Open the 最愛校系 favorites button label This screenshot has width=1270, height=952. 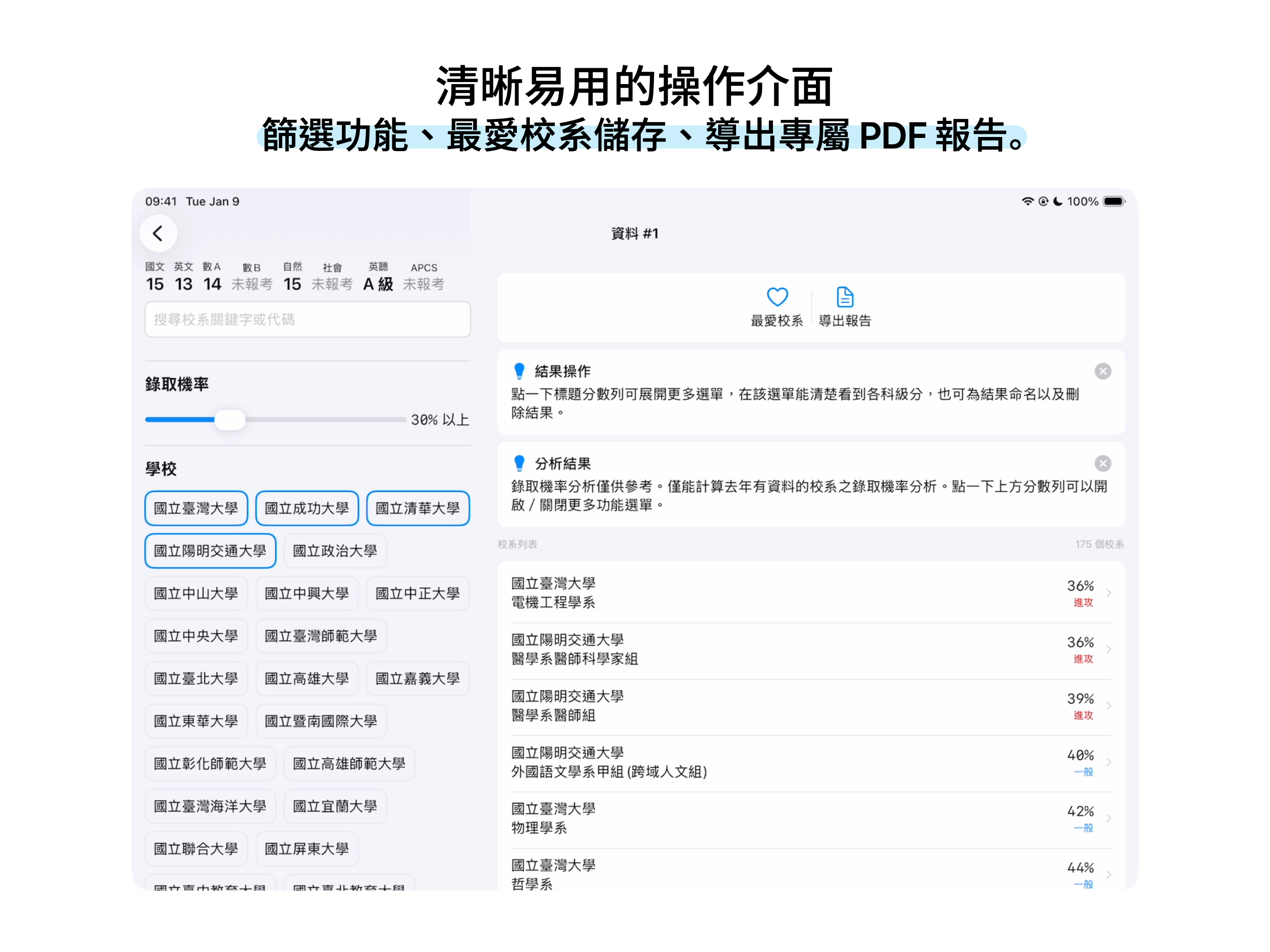(777, 321)
